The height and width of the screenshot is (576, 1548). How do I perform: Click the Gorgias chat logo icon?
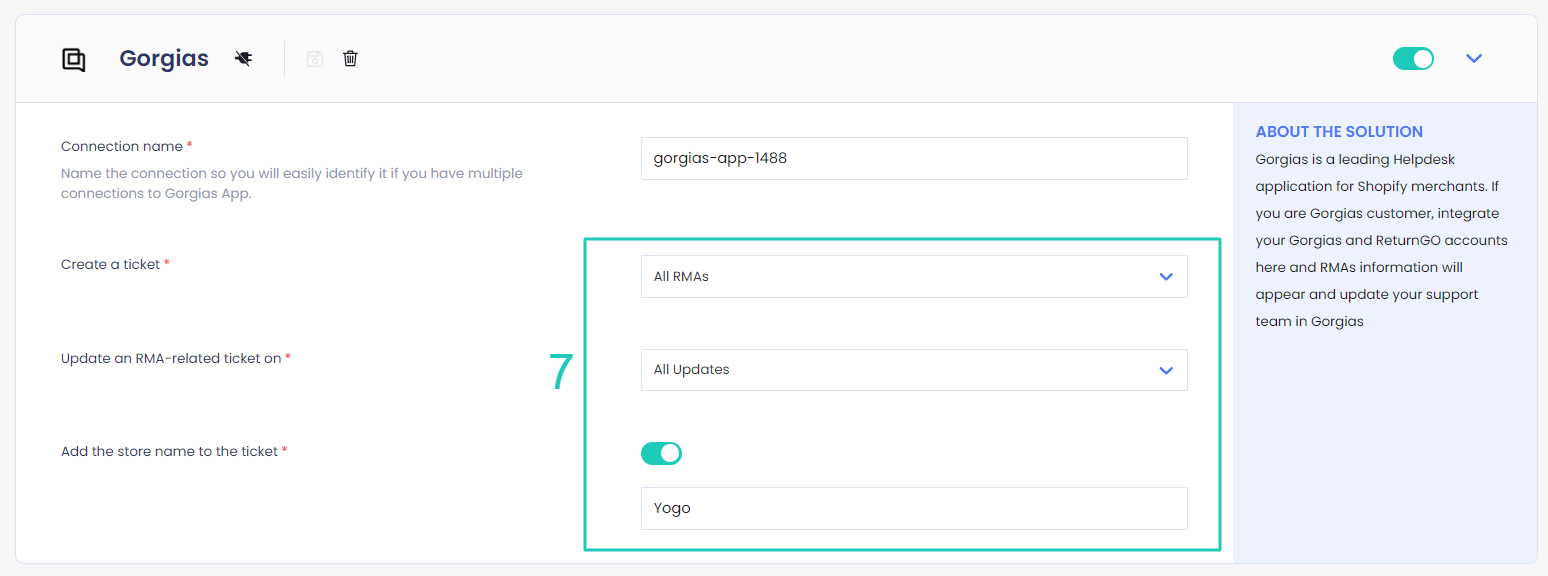(74, 59)
